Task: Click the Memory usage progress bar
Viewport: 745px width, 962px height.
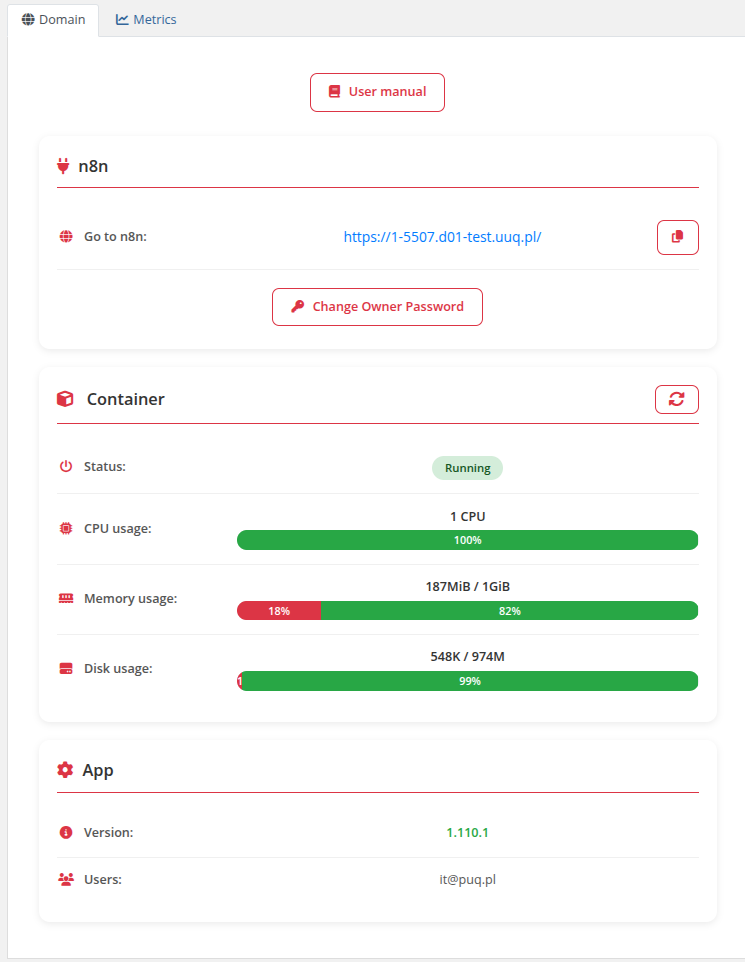Action: point(467,610)
